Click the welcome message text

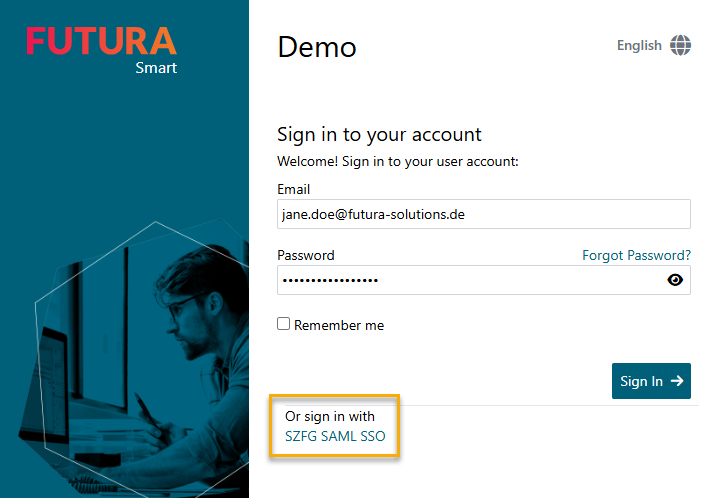click(x=397, y=161)
